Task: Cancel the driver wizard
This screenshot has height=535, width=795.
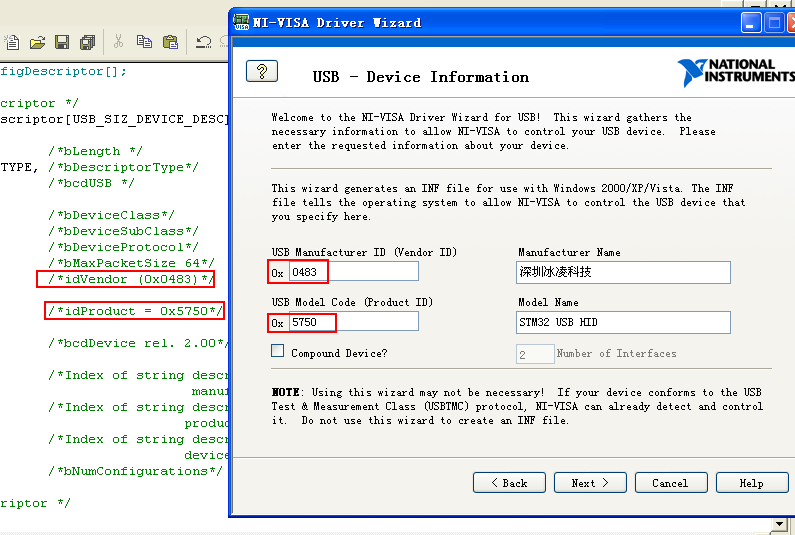Action: (x=671, y=483)
